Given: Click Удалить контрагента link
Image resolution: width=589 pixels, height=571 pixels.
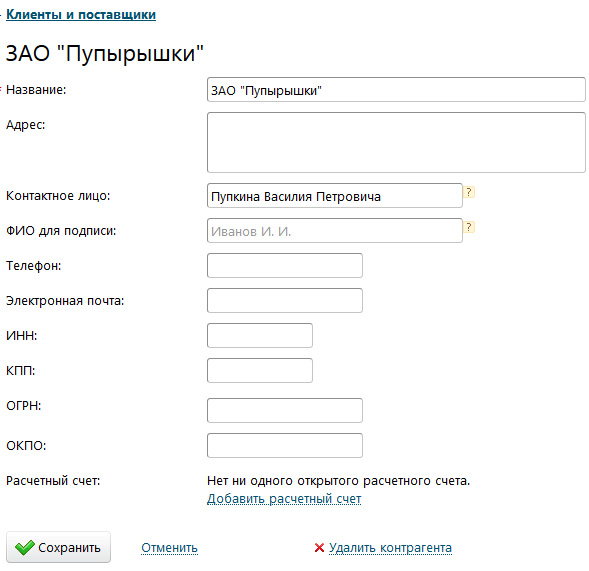Looking at the screenshot, I should coord(390,548).
